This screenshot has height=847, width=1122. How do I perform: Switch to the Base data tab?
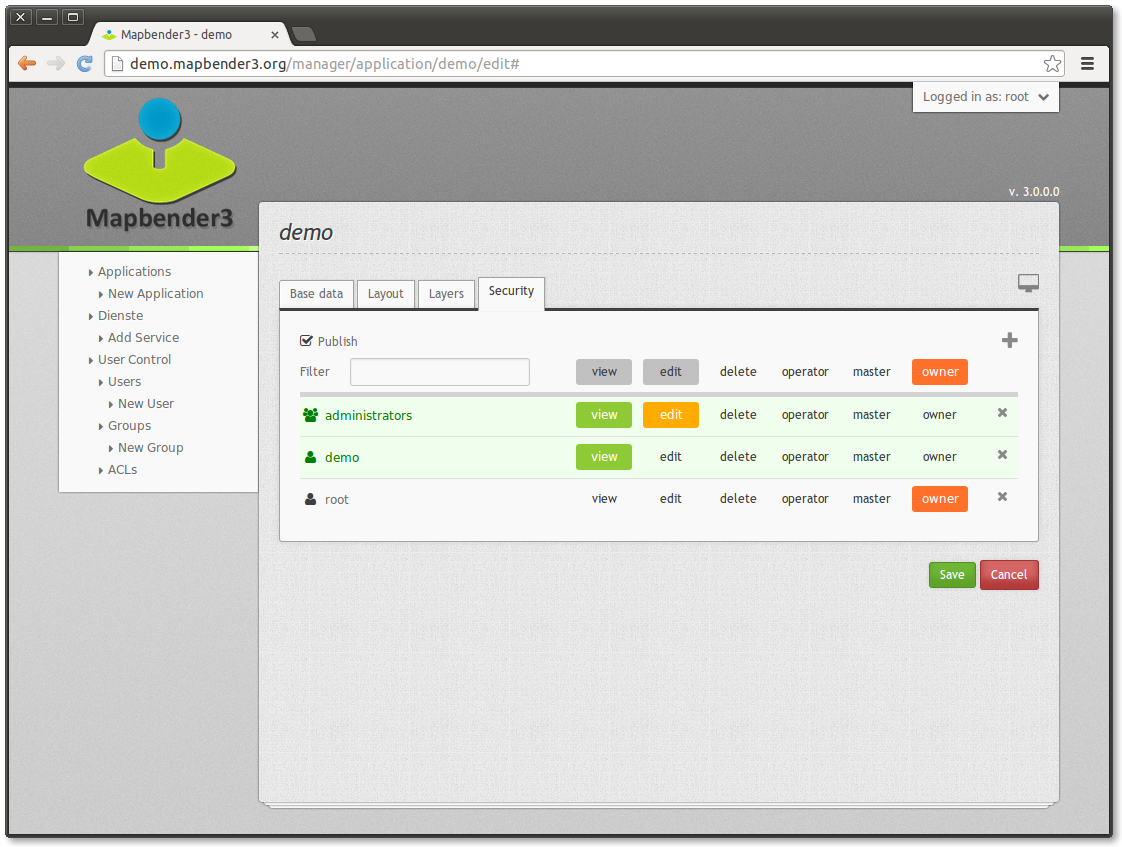316,294
